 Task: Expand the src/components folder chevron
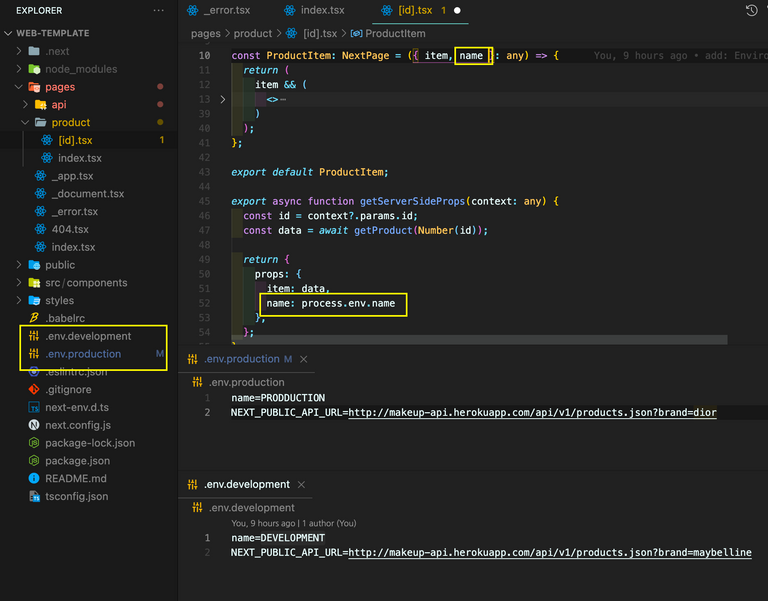coord(19,283)
